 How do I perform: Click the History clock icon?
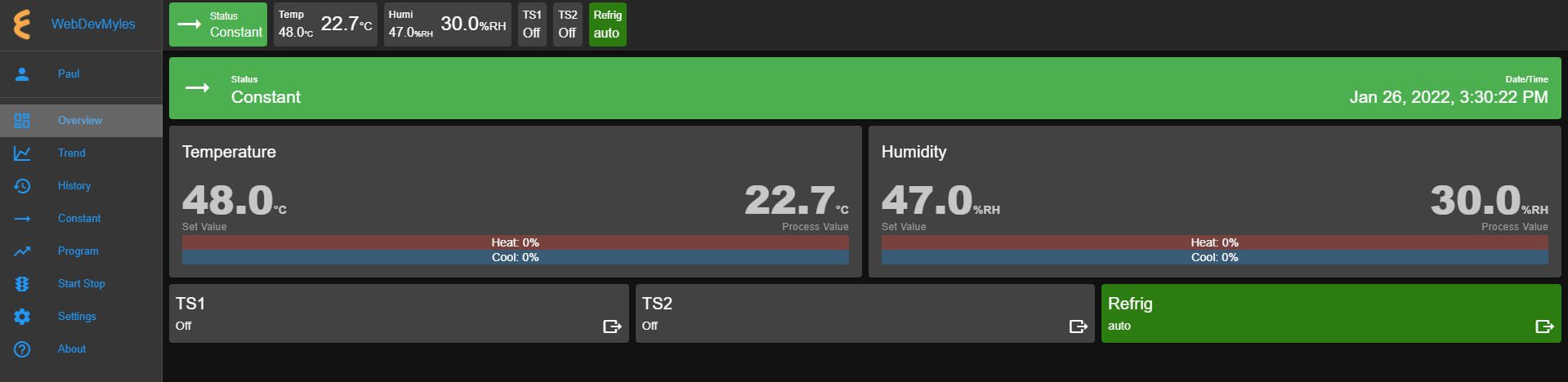point(22,186)
